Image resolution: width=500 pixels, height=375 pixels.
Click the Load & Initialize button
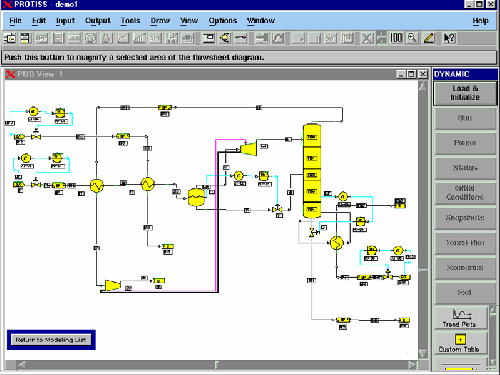pyautogui.click(x=465, y=93)
